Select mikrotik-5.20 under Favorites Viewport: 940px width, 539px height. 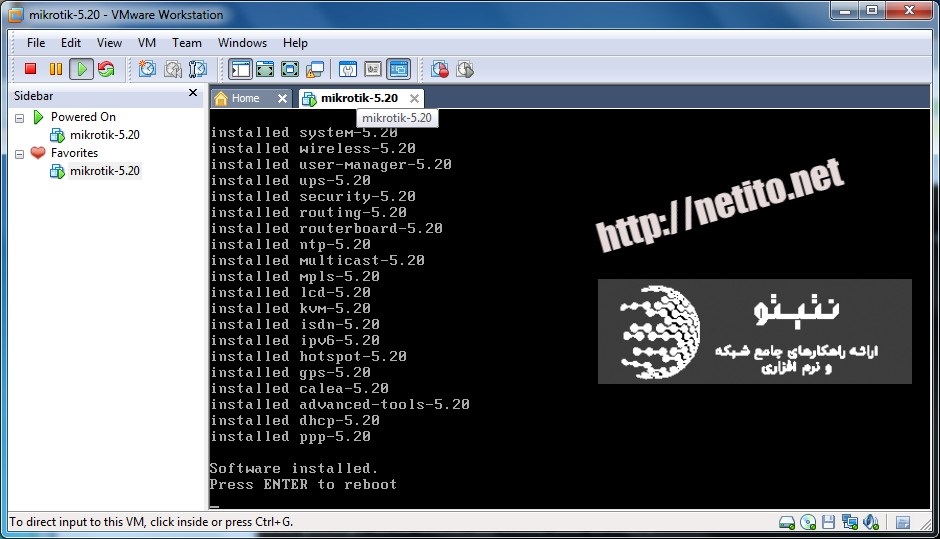[x=104, y=171]
